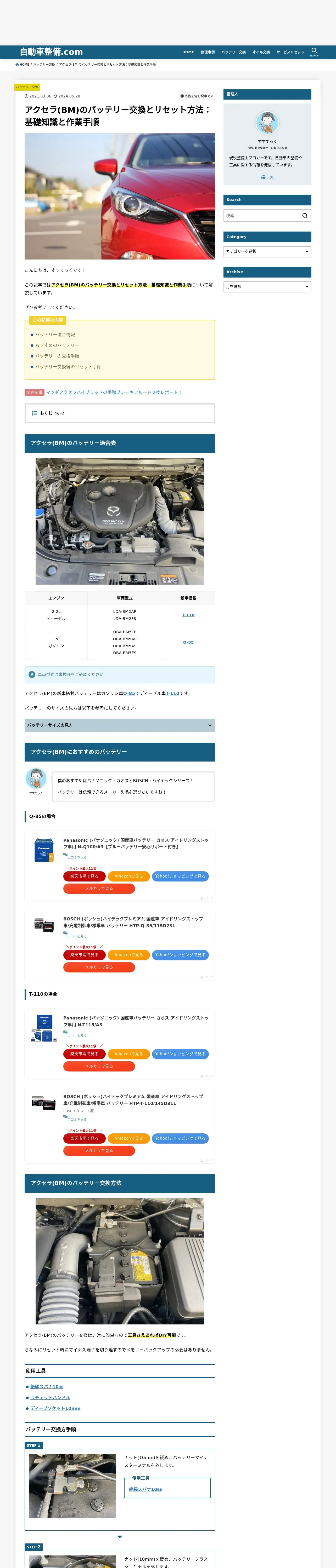The height and width of the screenshot is (1568, 336).
Task: Click the 自動車整備.com site logo
Action: pyautogui.click(x=51, y=52)
